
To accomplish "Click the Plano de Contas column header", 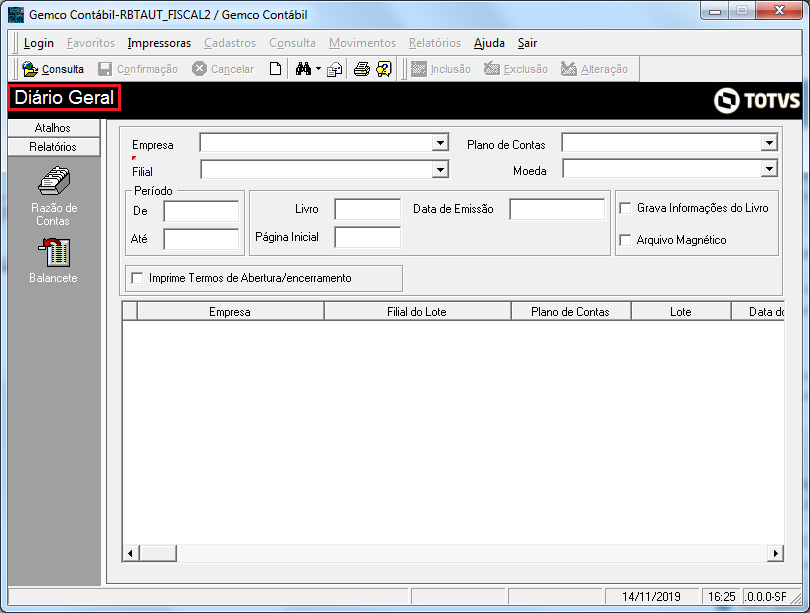I will [571, 312].
